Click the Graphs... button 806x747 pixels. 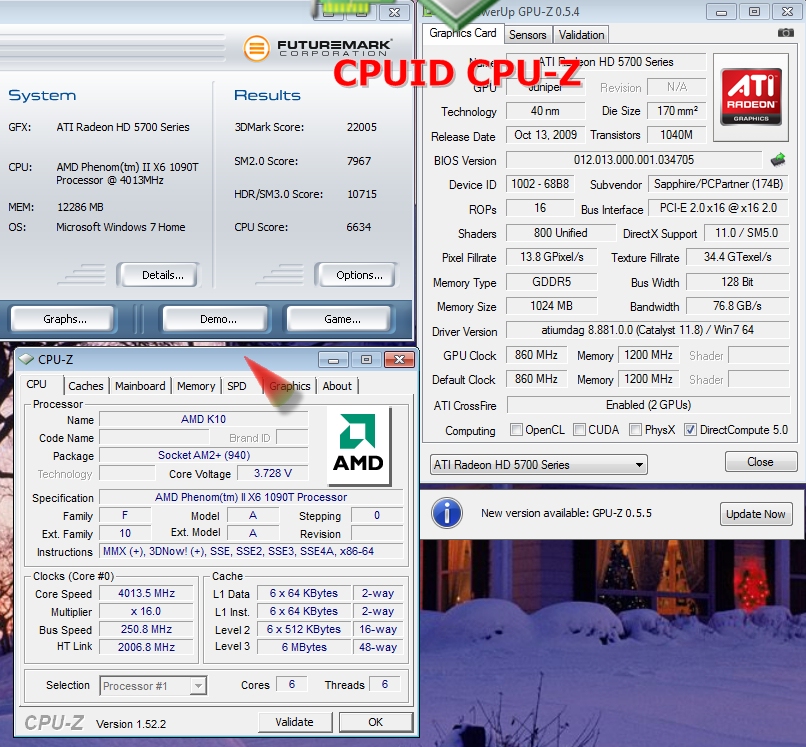click(64, 319)
